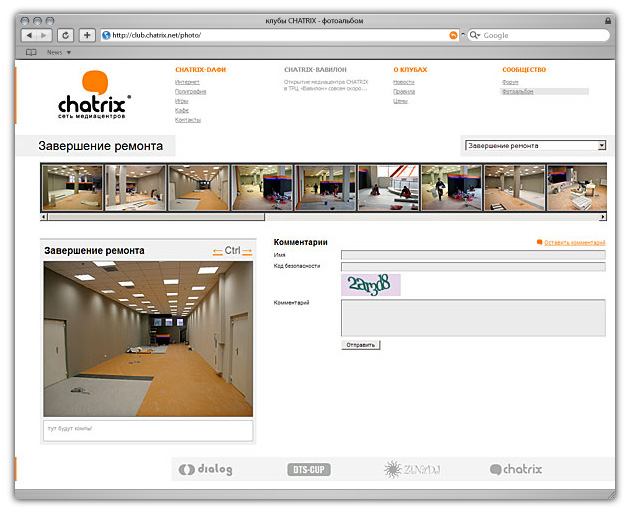Click the plus add-bookmark button
This screenshot has height=513, width=631.
click(87, 35)
